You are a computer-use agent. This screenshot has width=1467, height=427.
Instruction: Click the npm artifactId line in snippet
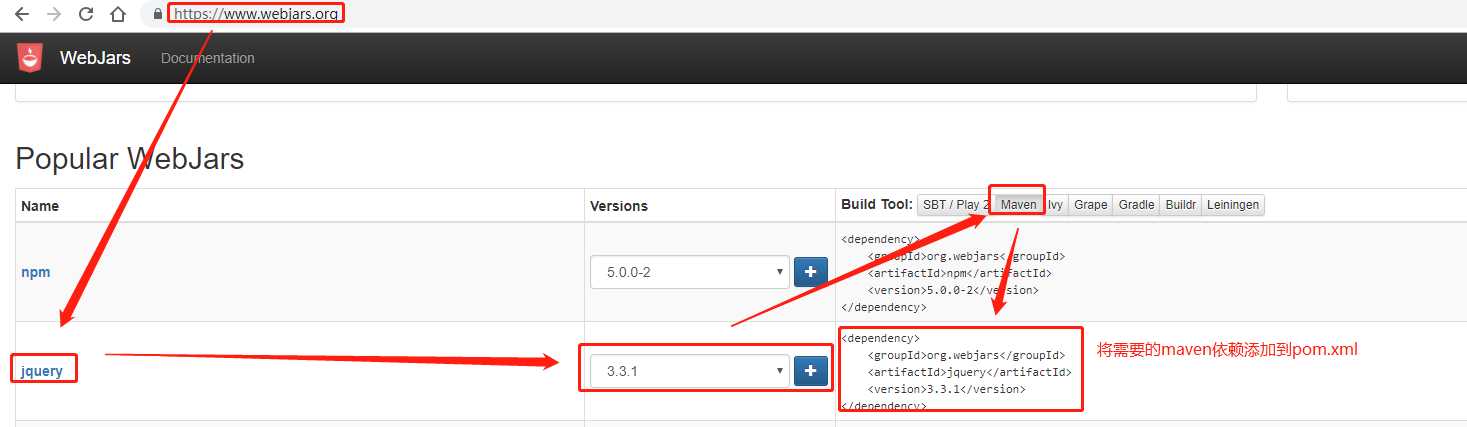(x=959, y=273)
